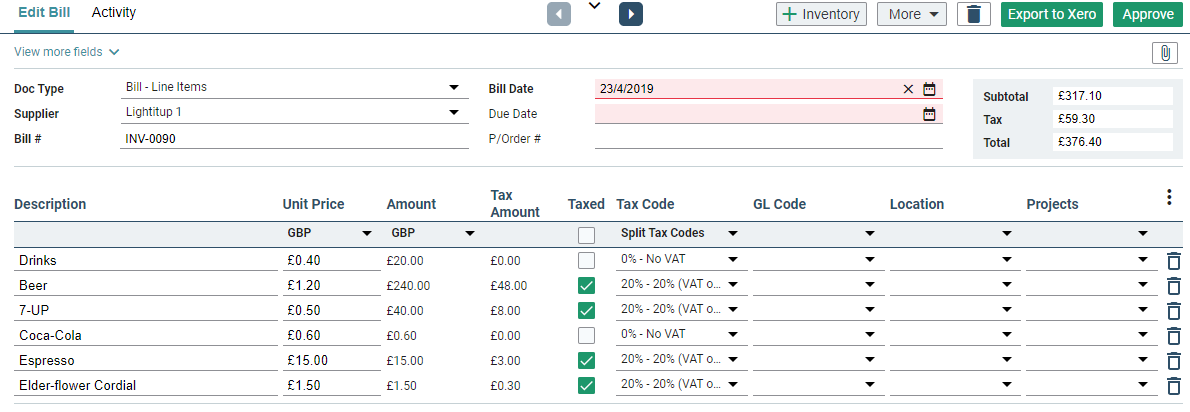Check the Taxed checkbox for Coca-Cola

[586, 336]
